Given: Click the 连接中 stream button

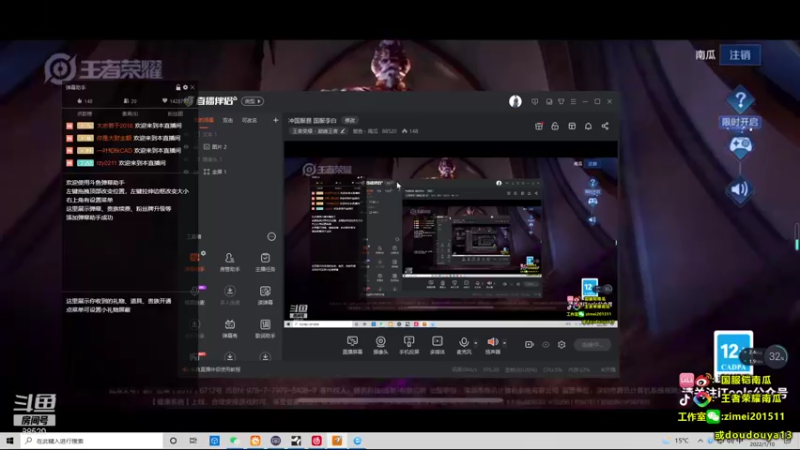Looking at the screenshot, I should click(x=592, y=344).
